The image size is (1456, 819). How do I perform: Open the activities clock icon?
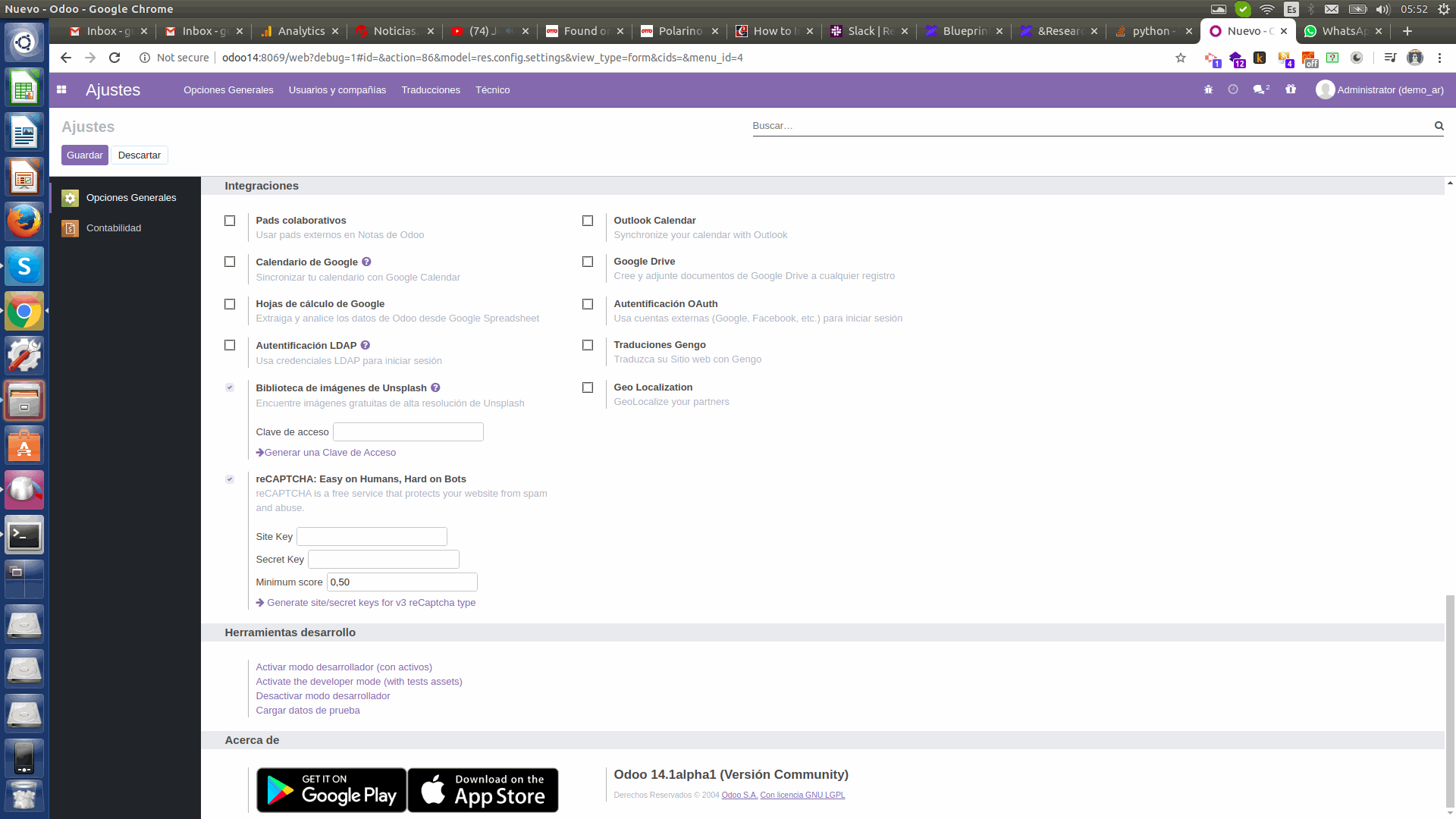pos(1233,89)
